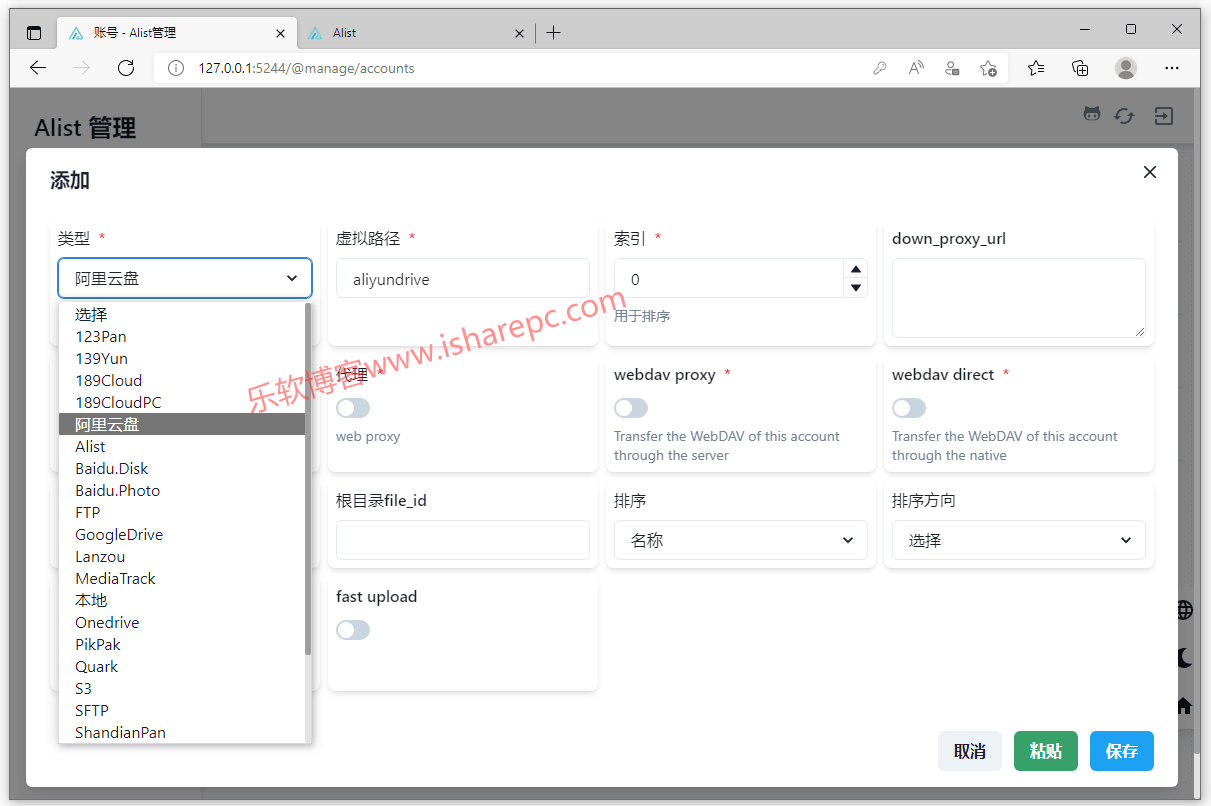Viewport: 1211px width, 806px height.
Task: Click the 取消 button
Action: coord(970,751)
